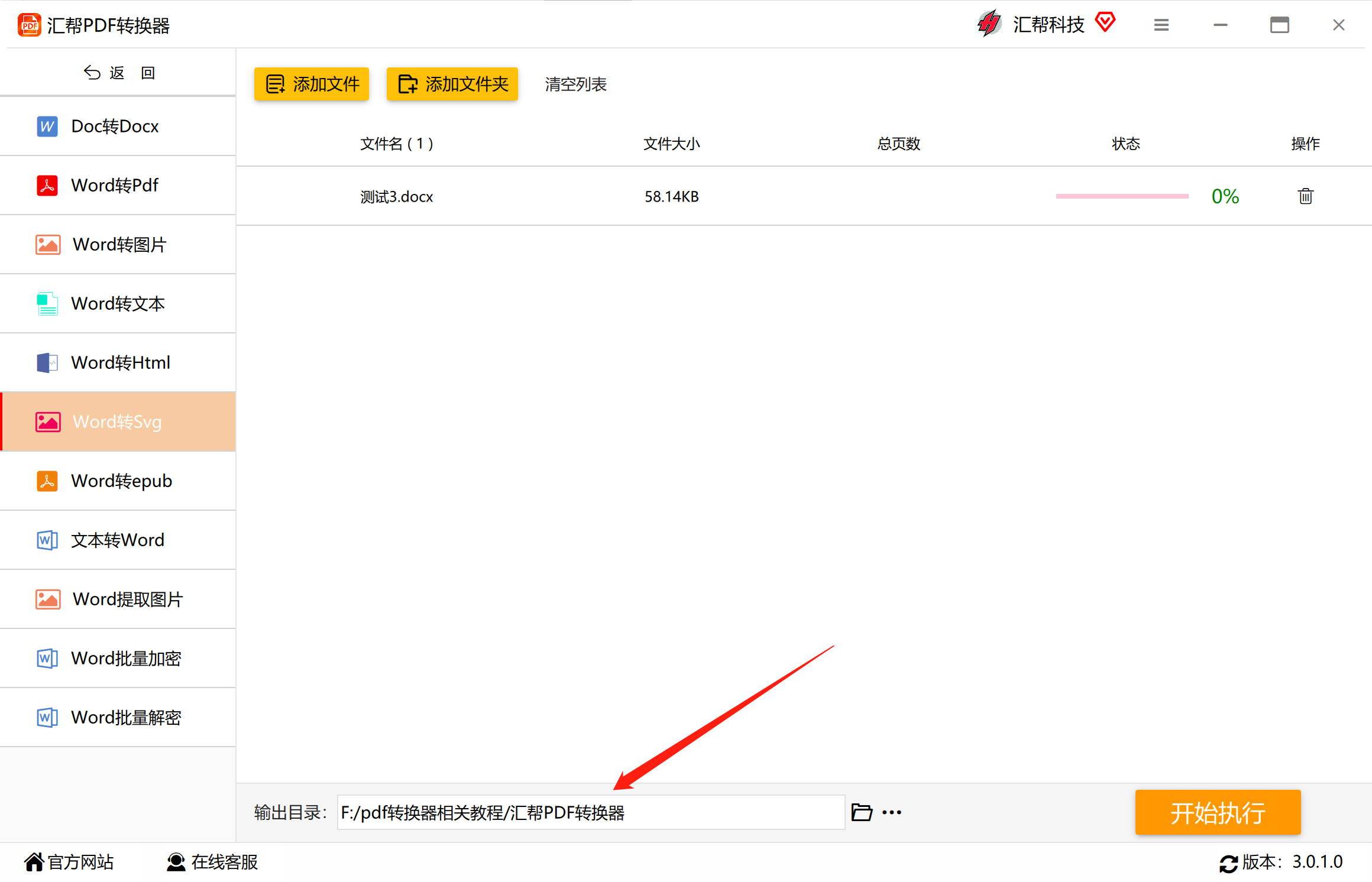Click the 汇帮PDF转换器 app logo
Viewport: 1372px width, 882px height.
(x=30, y=25)
